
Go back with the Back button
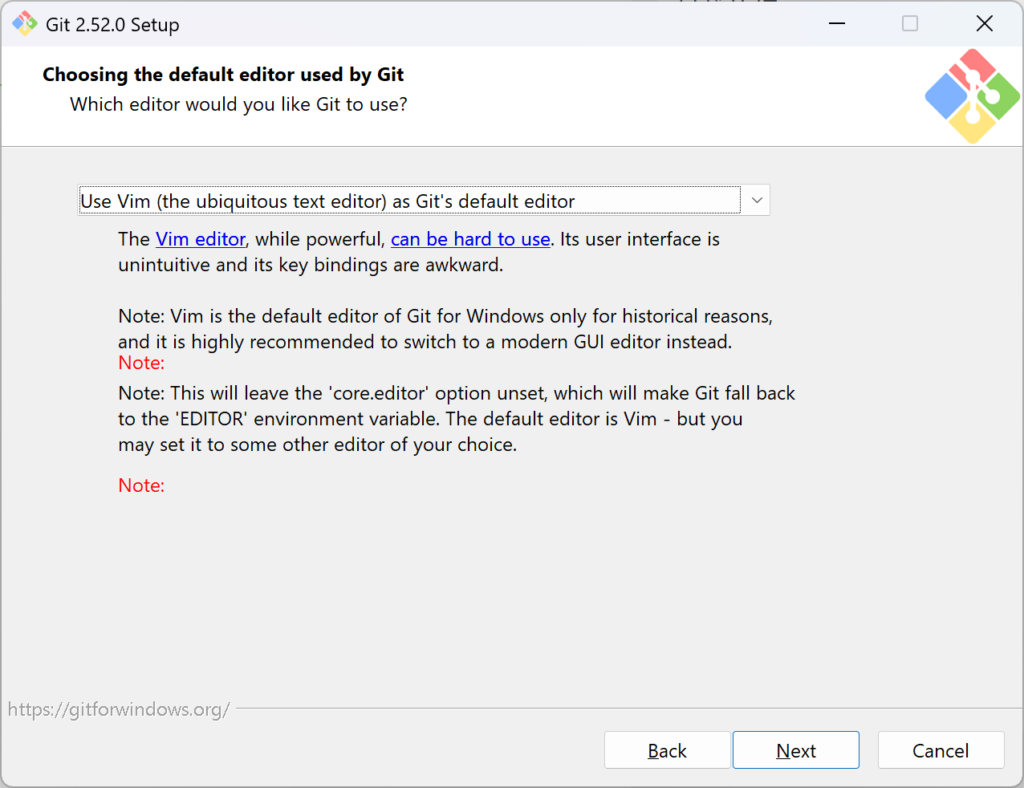coord(667,750)
